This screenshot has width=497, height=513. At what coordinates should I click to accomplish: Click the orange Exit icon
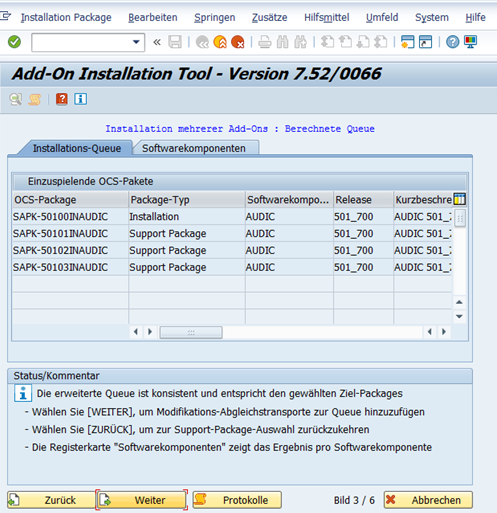[220, 42]
